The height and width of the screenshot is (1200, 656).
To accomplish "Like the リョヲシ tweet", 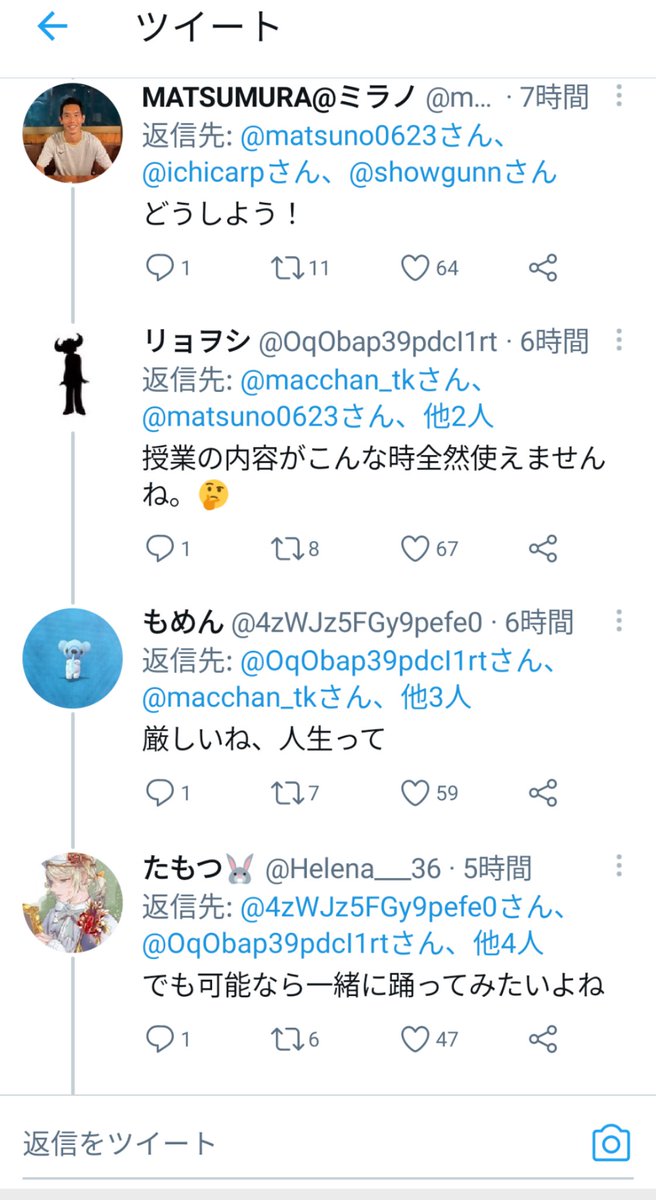I will click(x=415, y=548).
